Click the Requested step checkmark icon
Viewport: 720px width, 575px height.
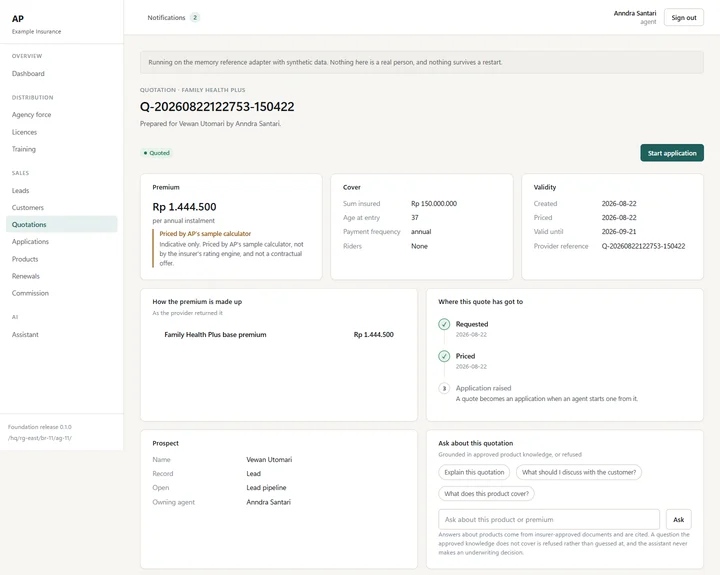click(444, 324)
